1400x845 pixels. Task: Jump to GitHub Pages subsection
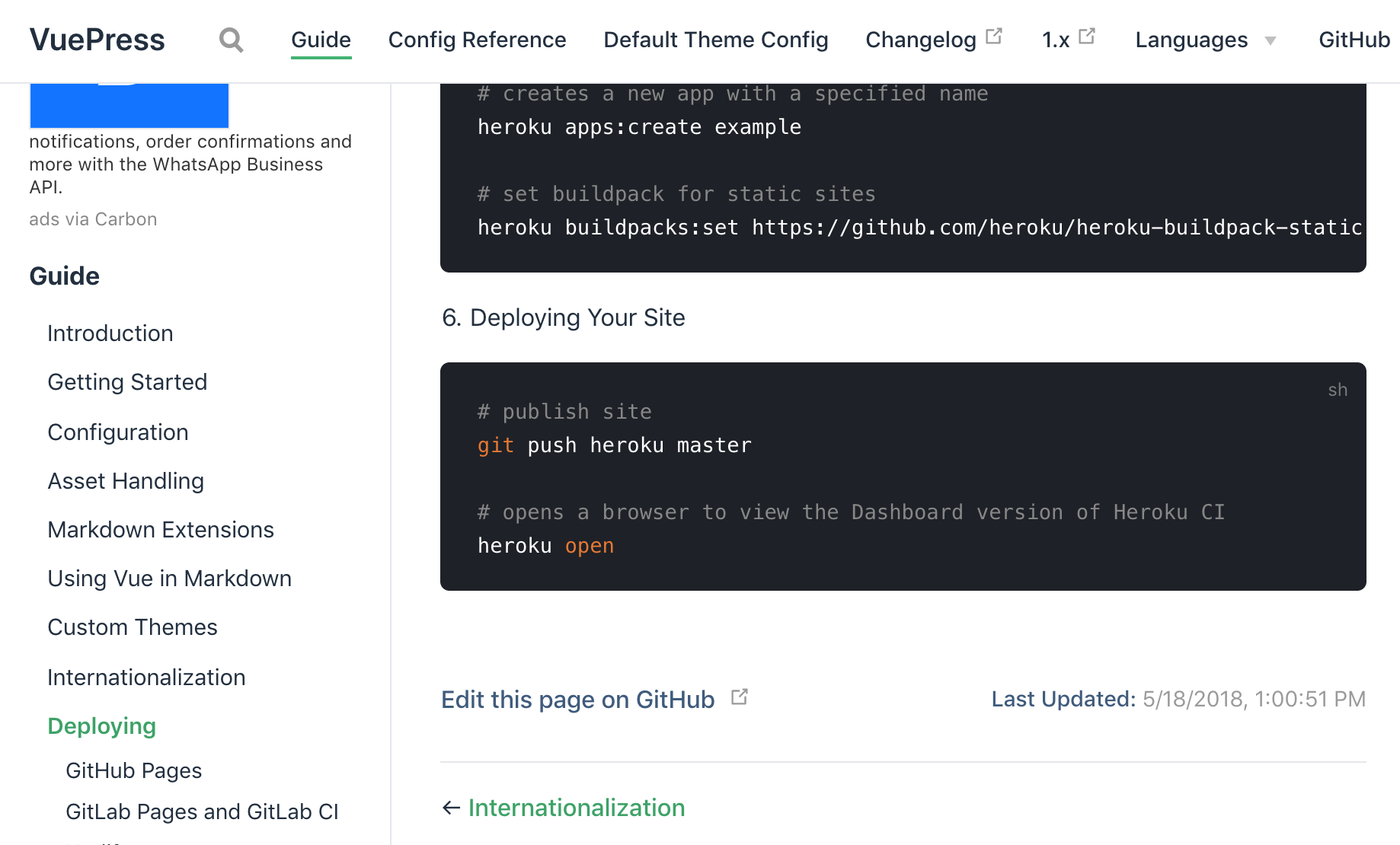133,770
